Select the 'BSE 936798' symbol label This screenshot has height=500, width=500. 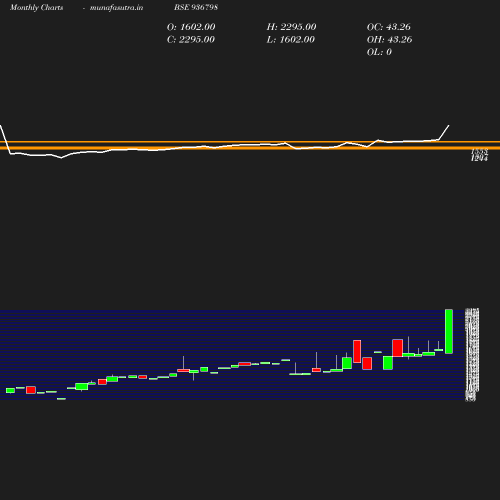point(196,7)
